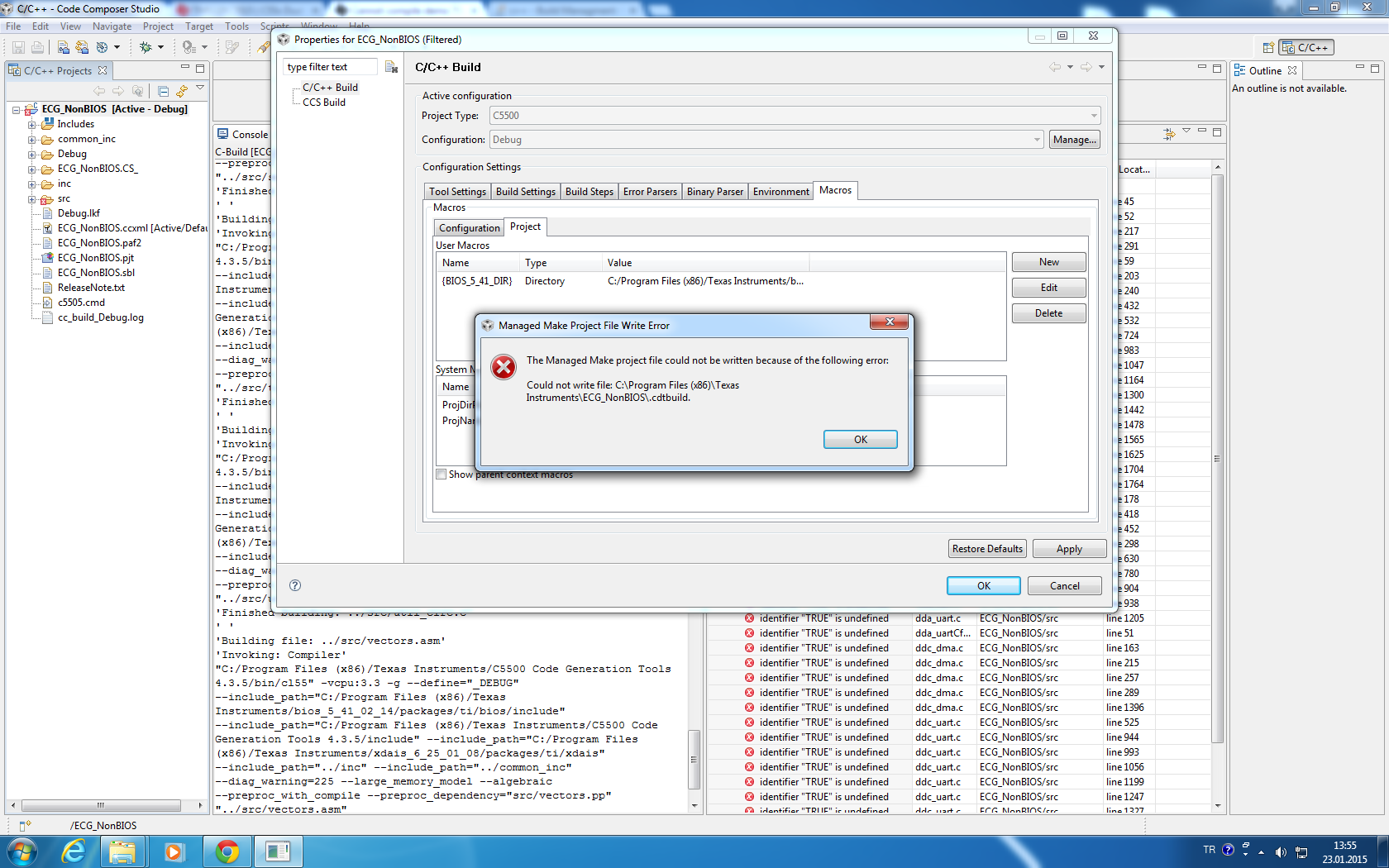Click the Build Active Project icon
The image size is (1389, 868).
[x=63, y=47]
